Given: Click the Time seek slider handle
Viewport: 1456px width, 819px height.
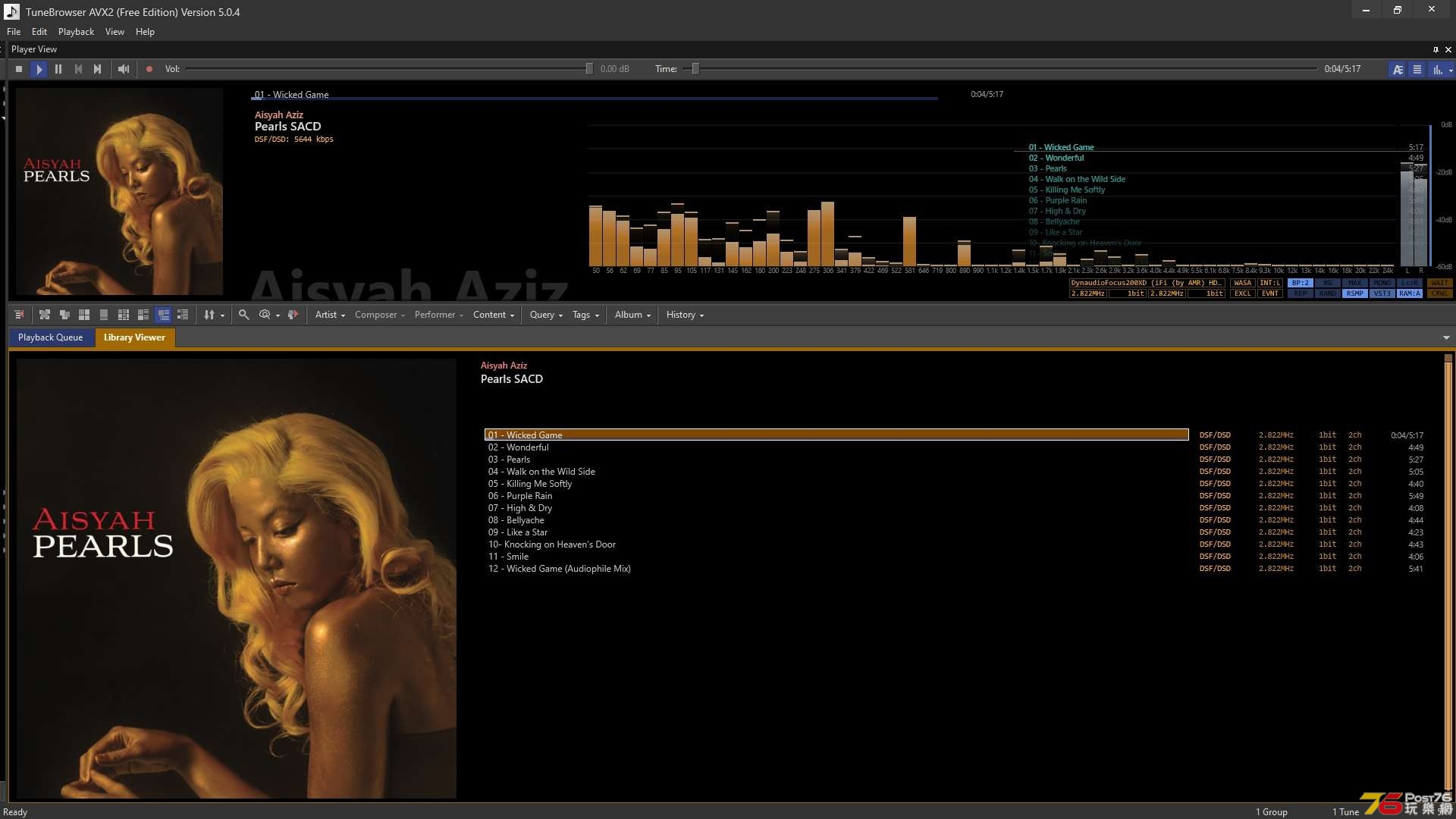Looking at the screenshot, I should click(x=695, y=69).
